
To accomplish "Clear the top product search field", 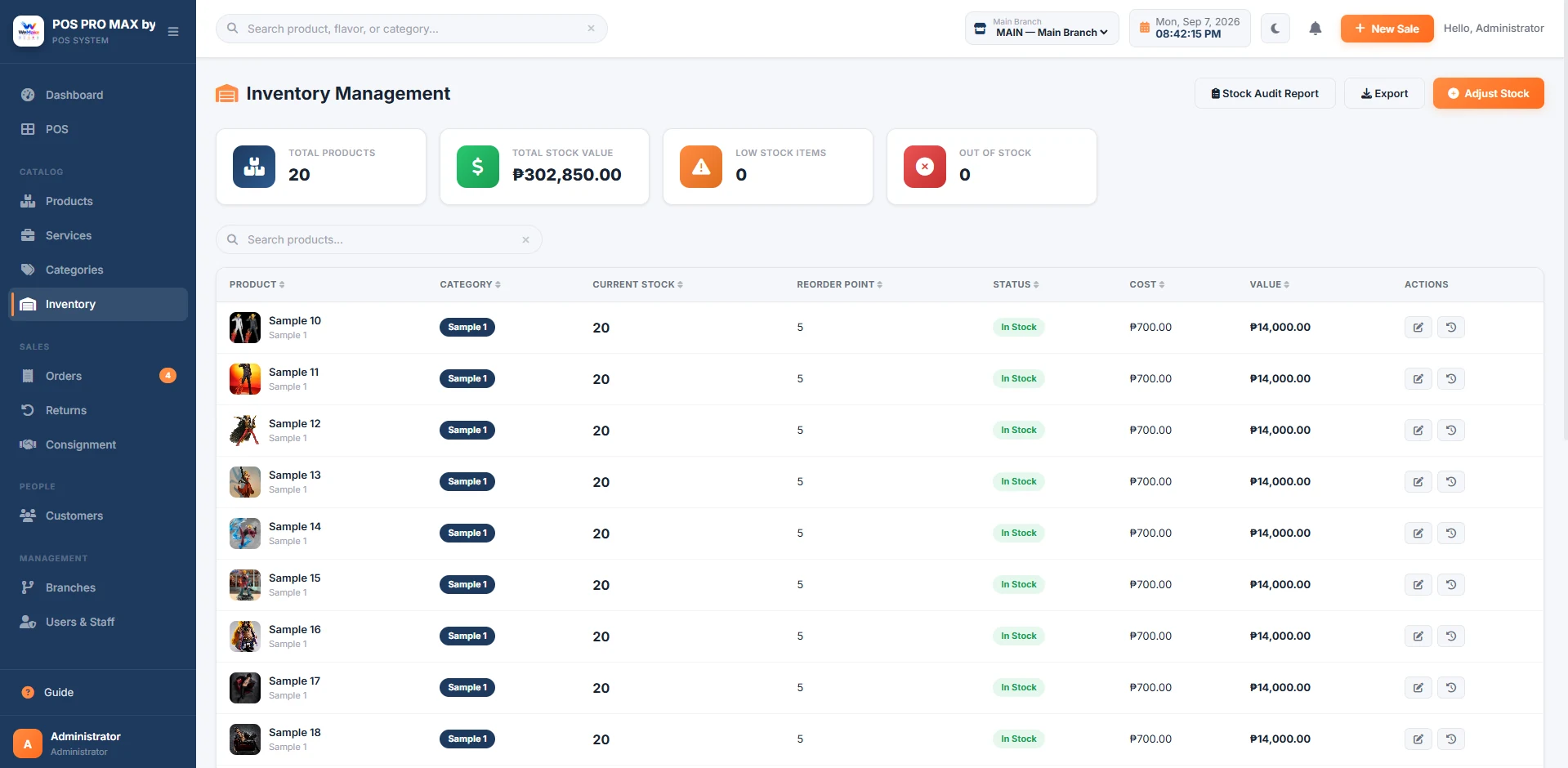I will (x=591, y=29).
